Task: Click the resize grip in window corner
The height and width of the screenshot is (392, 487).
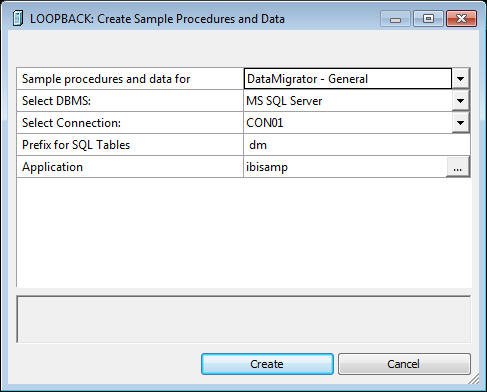Action: pyautogui.click(x=474, y=379)
